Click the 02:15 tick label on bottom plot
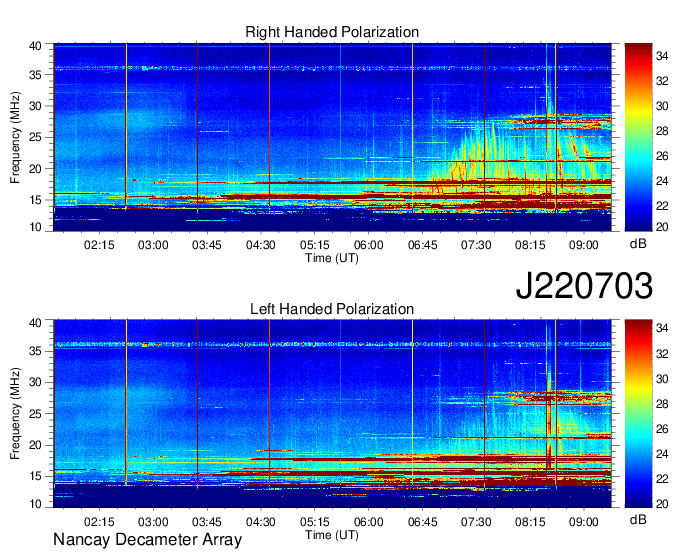 (x=99, y=522)
